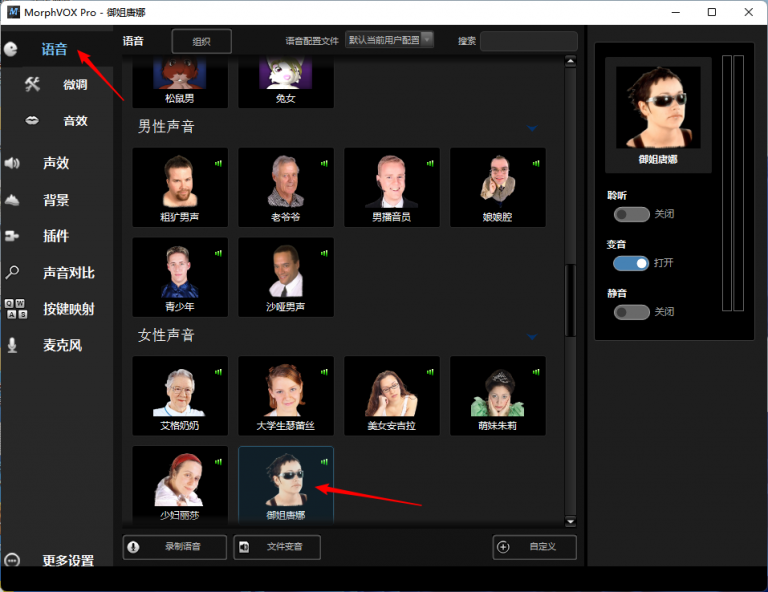768x592 pixels.
Task: Choose the 御姐唐娜 voice in list
Action: point(286,485)
